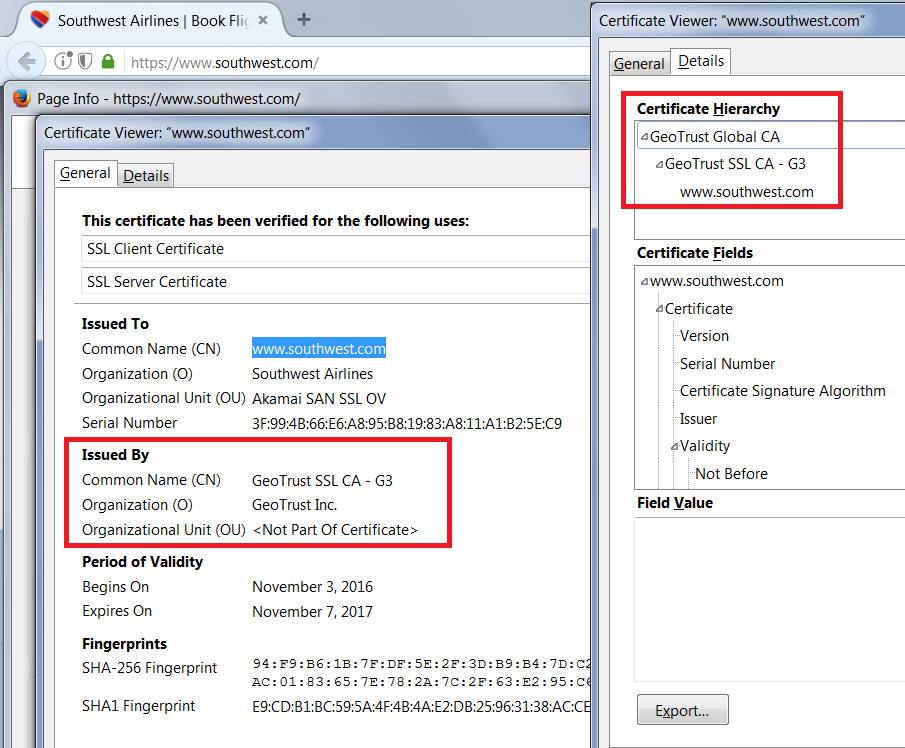Screen dimensions: 905x748
Task: Focus the address bar showing https://www.southwest.com/
Action: 355,62
